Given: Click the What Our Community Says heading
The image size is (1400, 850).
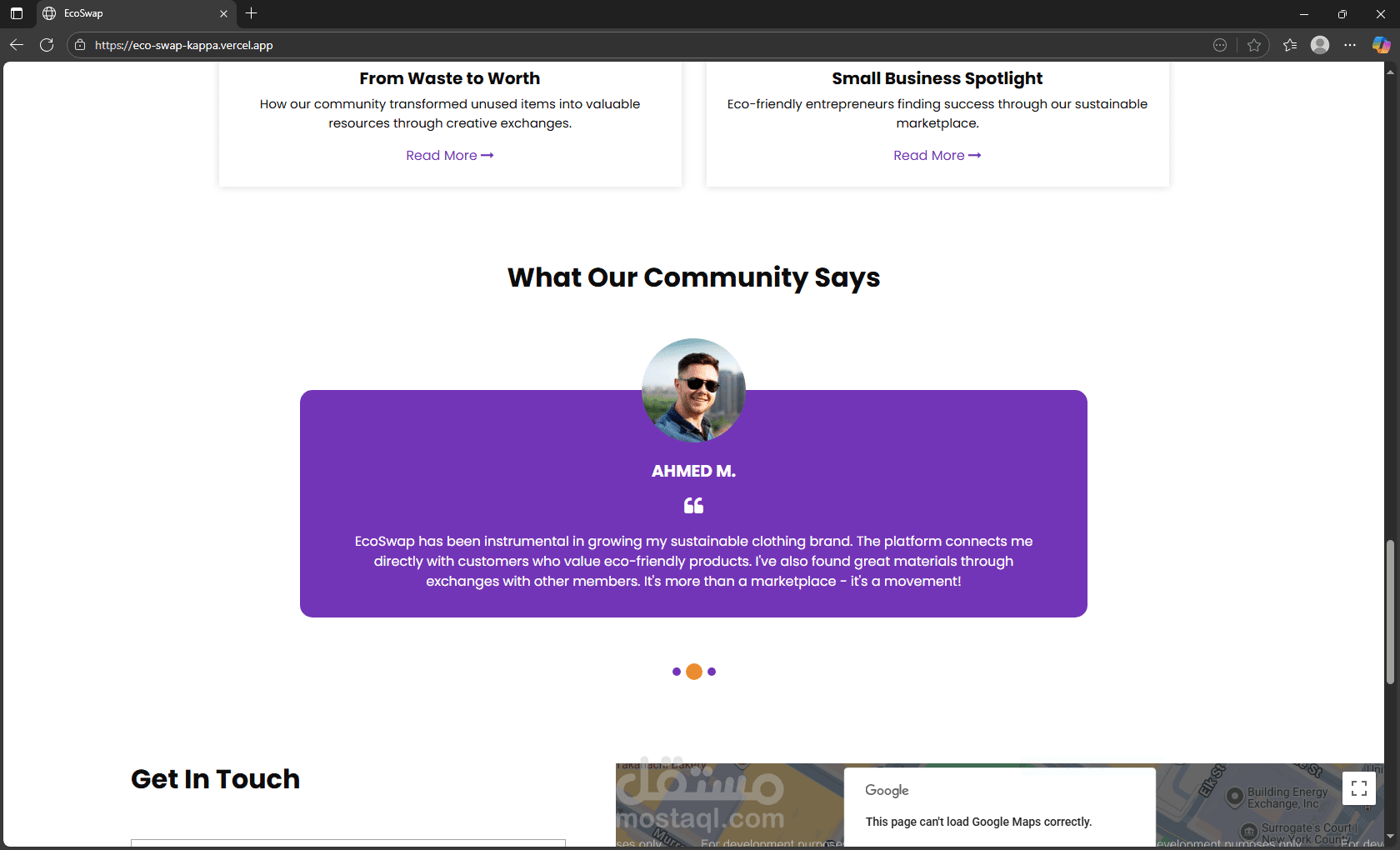Looking at the screenshot, I should tap(694, 277).
